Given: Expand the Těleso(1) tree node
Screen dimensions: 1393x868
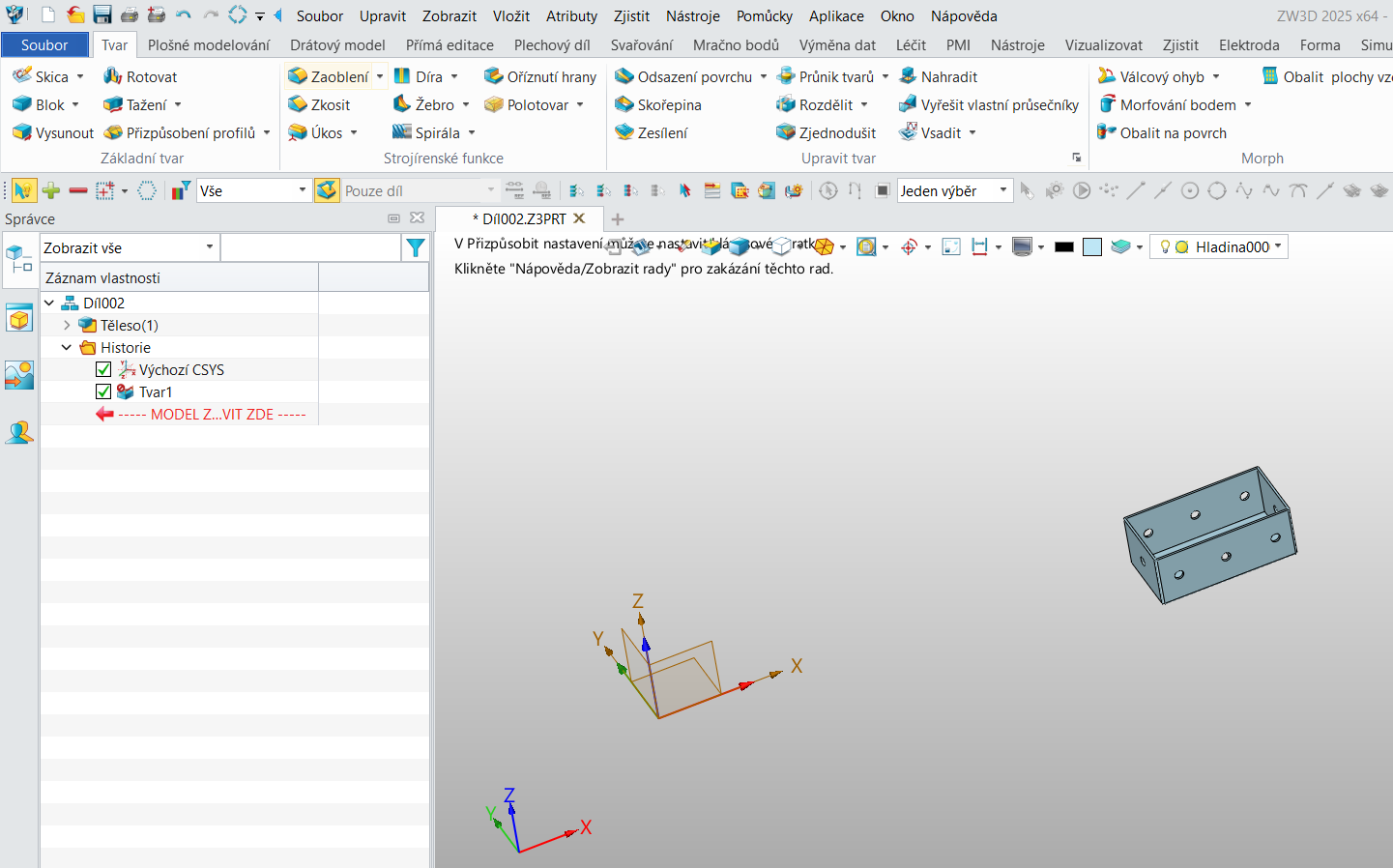Looking at the screenshot, I should click(67, 325).
